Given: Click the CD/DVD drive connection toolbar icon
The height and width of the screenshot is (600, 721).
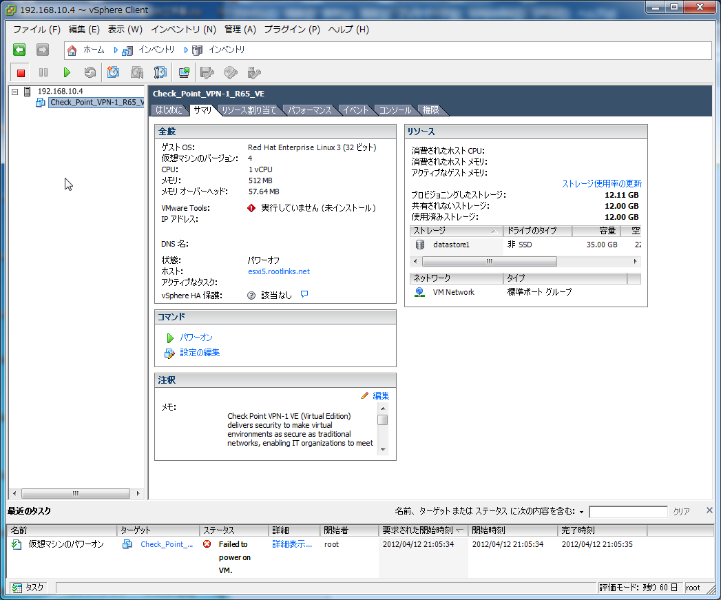Looking at the screenshot, I should [x=231, y=73].
